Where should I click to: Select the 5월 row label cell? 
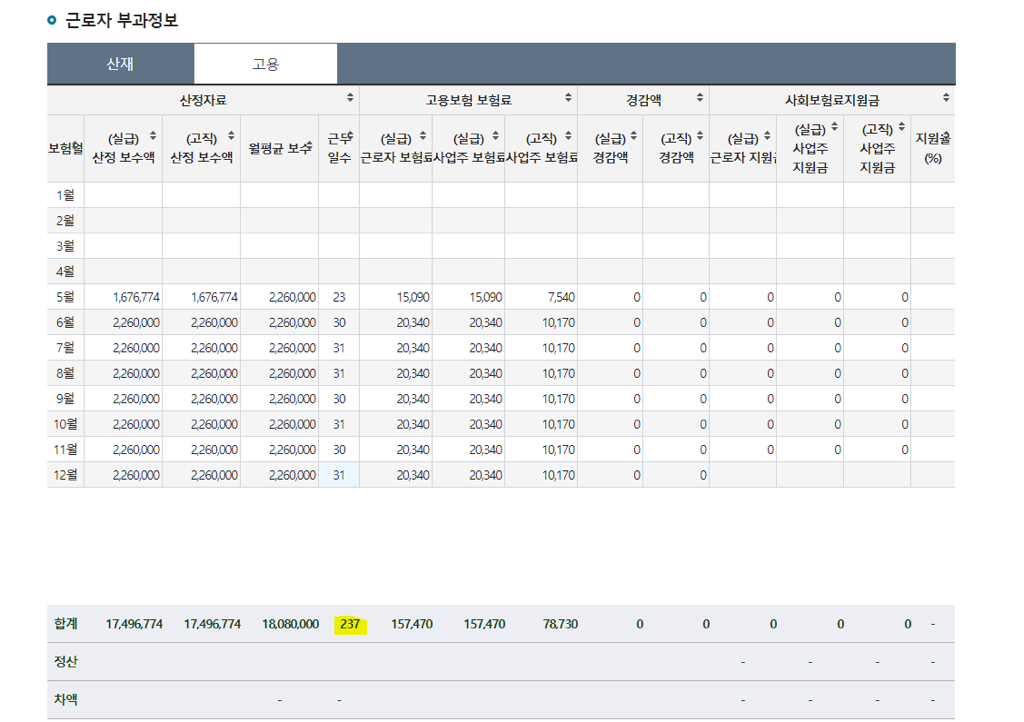click(65, 297)
